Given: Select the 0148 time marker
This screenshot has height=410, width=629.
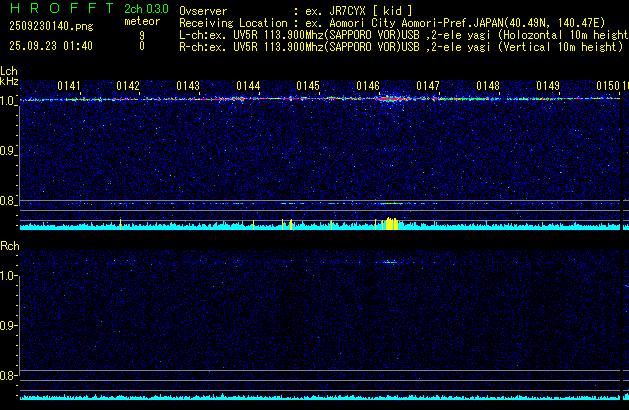Looking at the screenshot, I should pos(488,87).
